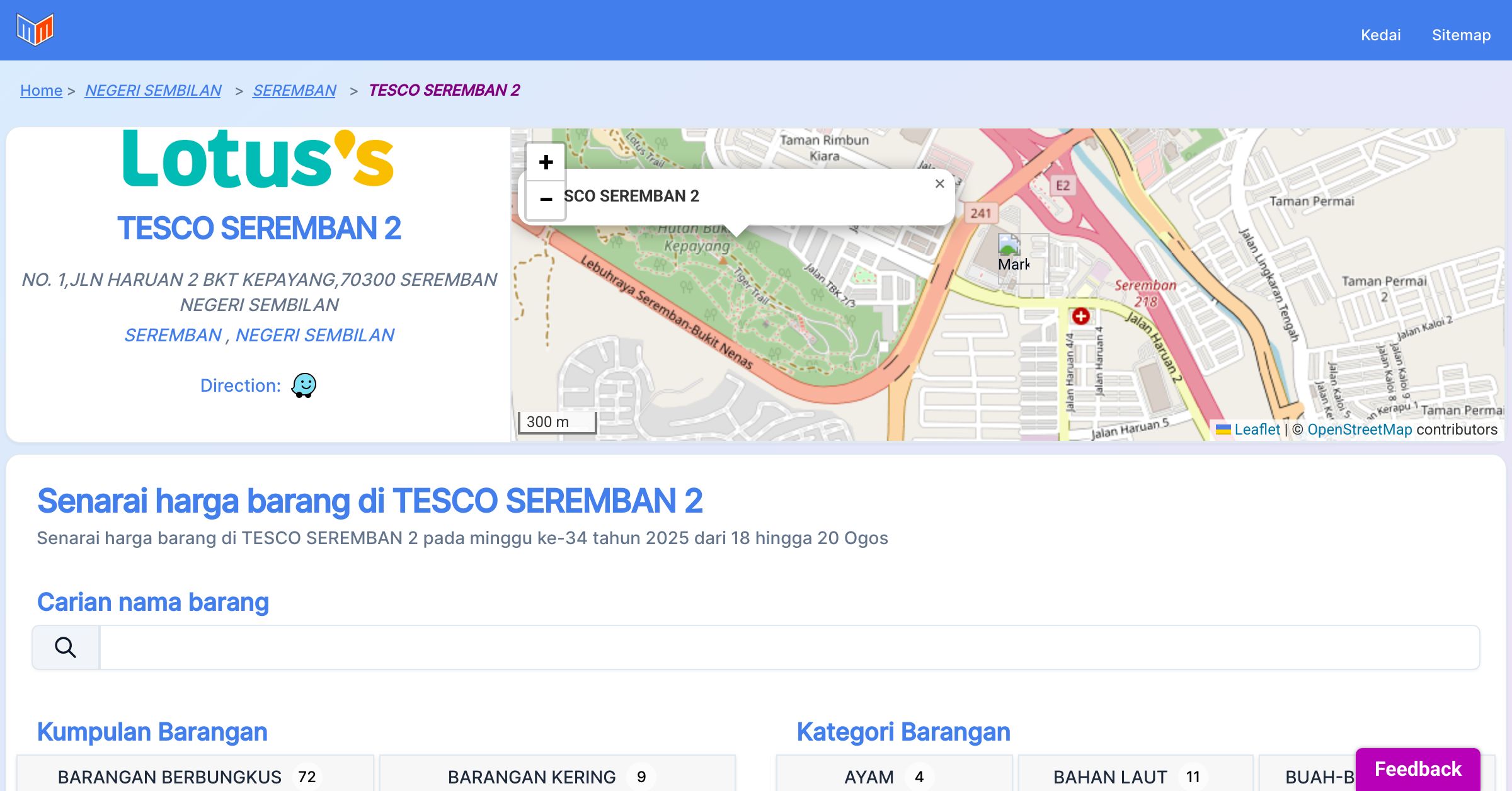Open the Feedback button
This screenshot has width=1512, height=791.
(x=1417, y=768)
